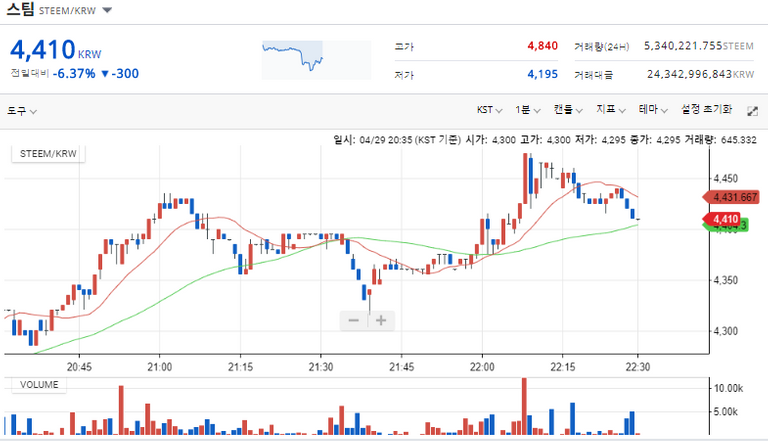Click the 4,450 price axis label
This screenshot has height=441, width=768.
pos(725,178)
